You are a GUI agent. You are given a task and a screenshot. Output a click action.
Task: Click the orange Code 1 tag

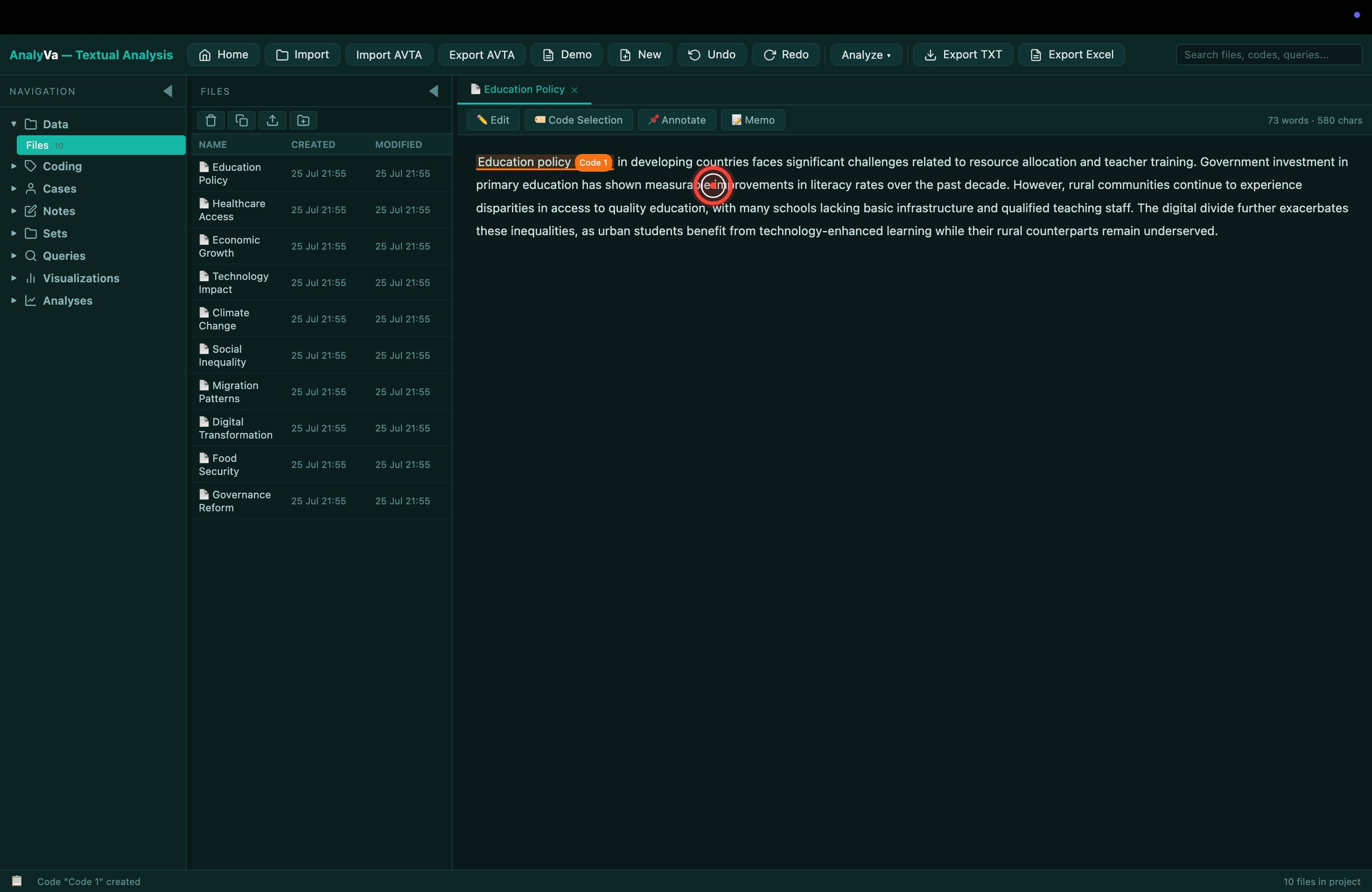tap(593, 162)
